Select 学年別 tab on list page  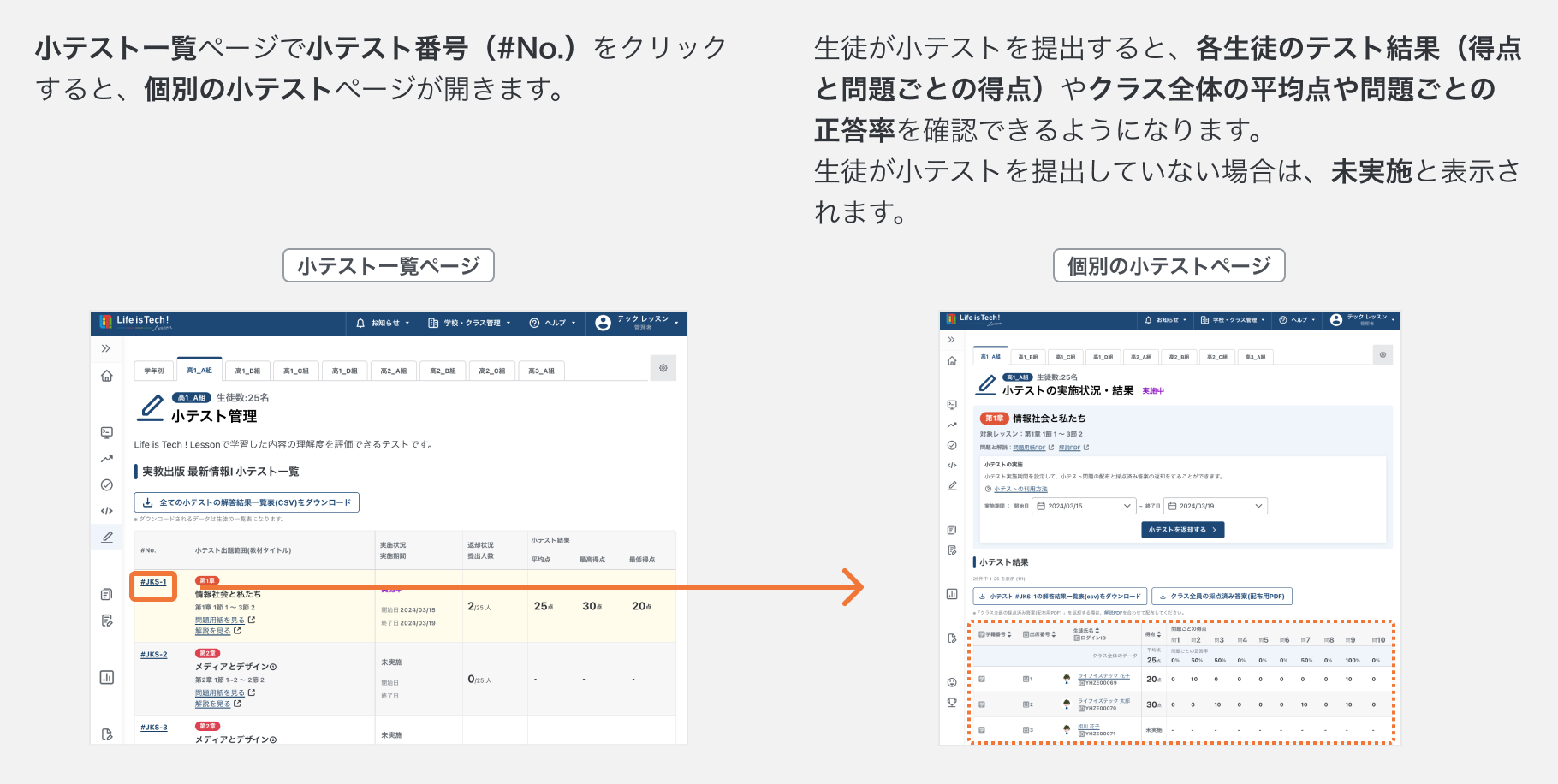[154, 371]
